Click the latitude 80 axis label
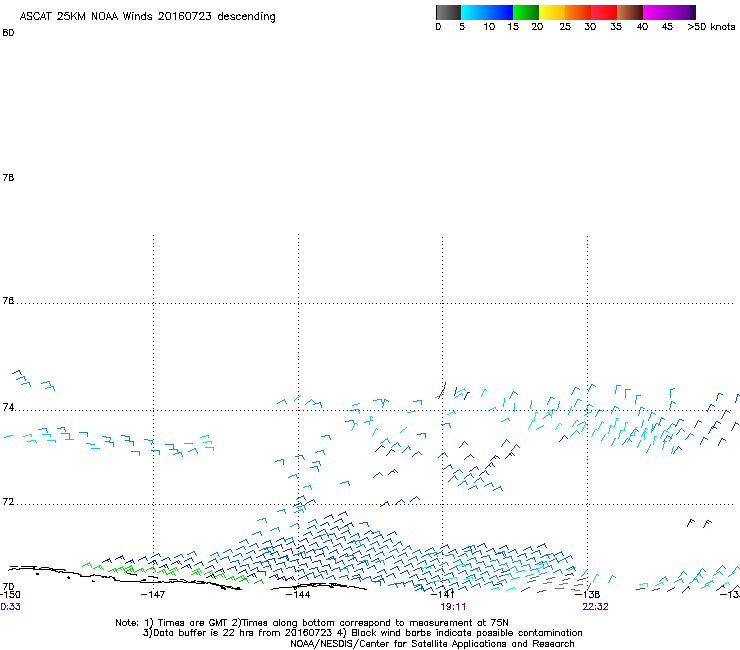The height and width of the screenshot is (650, 740). pos(8,33)
